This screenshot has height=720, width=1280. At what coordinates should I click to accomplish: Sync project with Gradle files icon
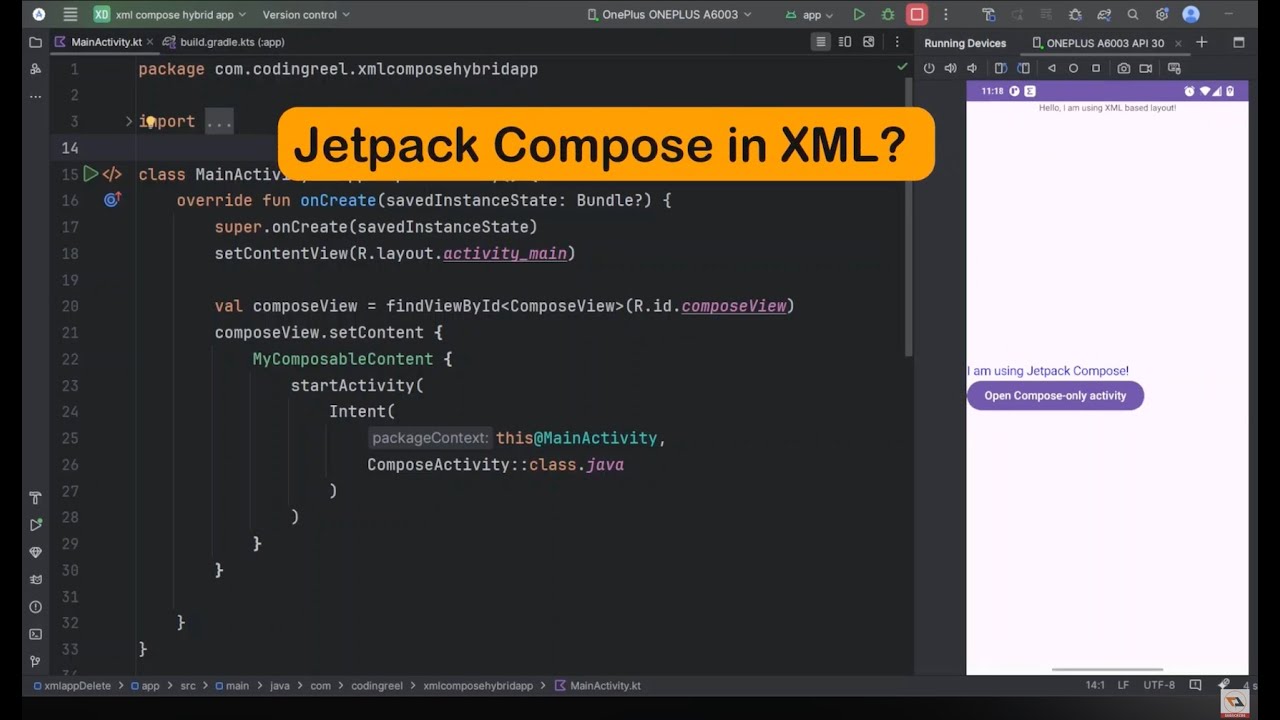click(1104, 15)
